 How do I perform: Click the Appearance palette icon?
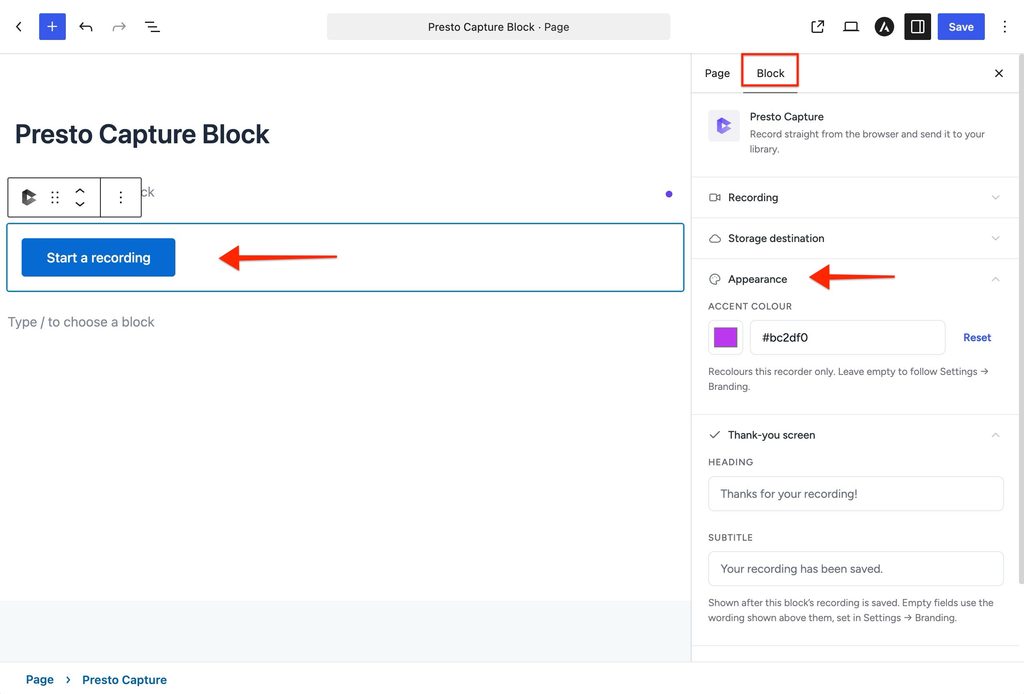tap(714, 279)
